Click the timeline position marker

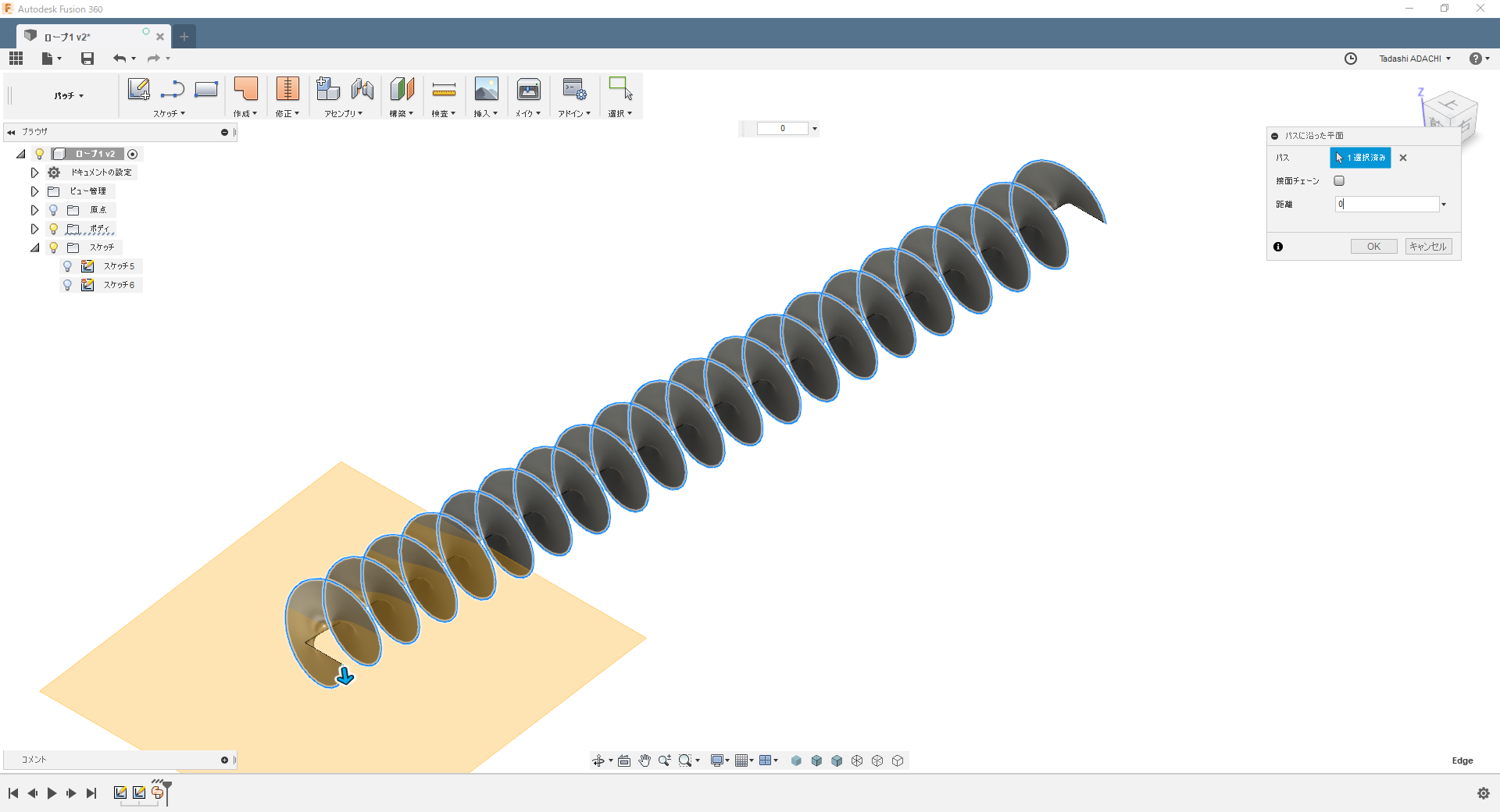[167, 792]
